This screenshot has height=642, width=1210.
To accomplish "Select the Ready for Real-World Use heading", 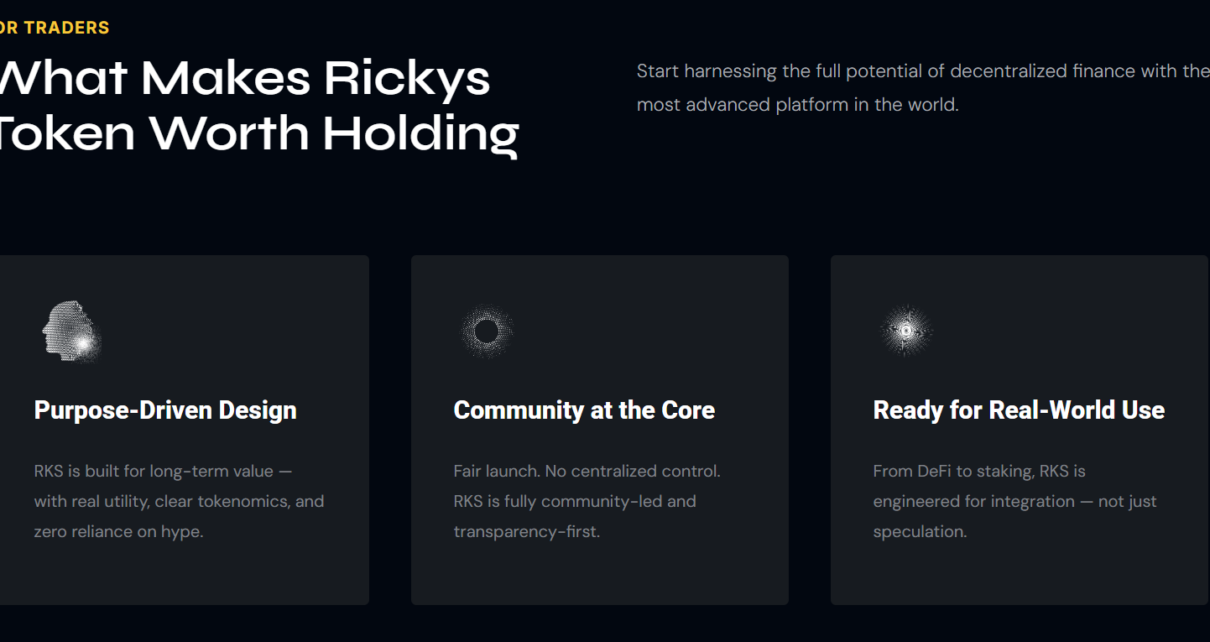I will [1019, 410].
